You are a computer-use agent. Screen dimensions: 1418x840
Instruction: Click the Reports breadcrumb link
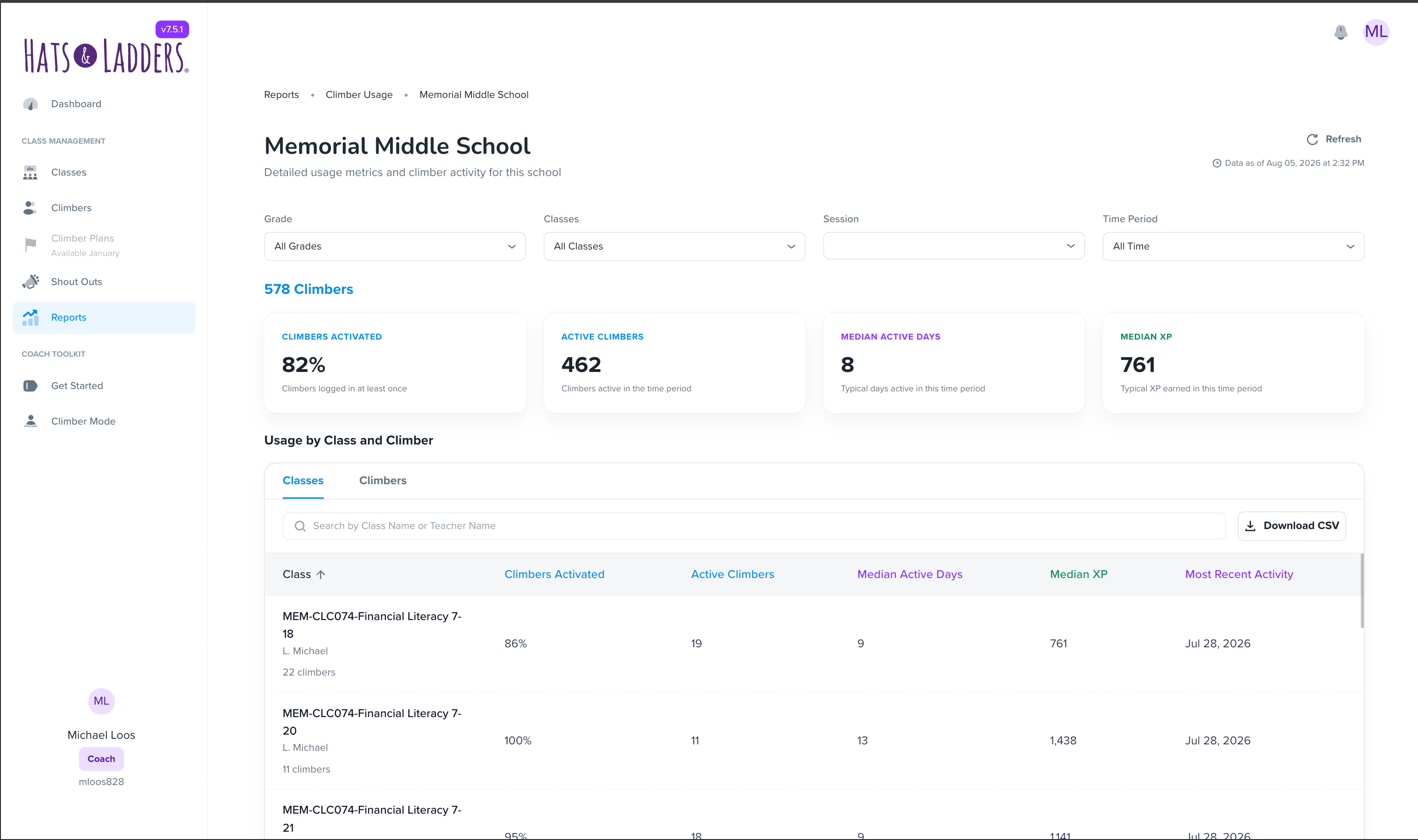[x=281, y=95]
